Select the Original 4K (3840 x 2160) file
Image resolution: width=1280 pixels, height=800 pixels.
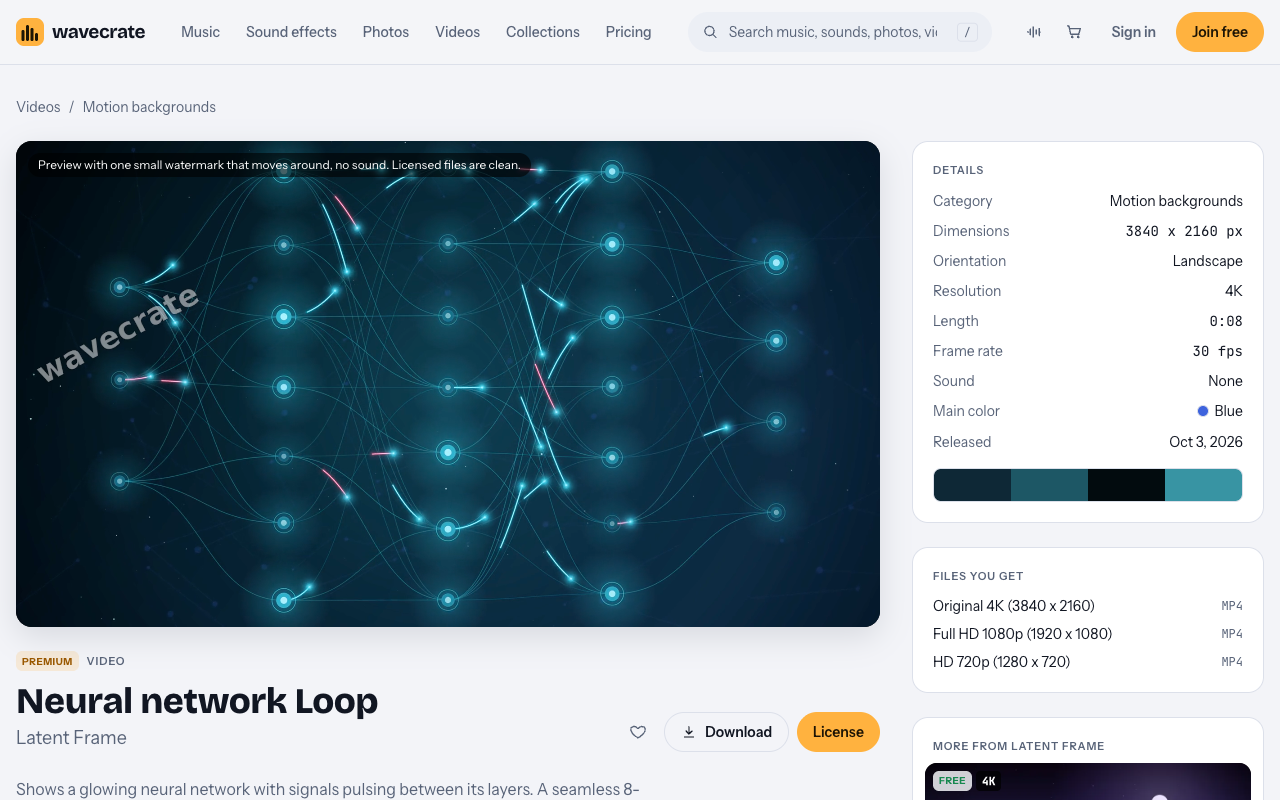[1088, 606]
